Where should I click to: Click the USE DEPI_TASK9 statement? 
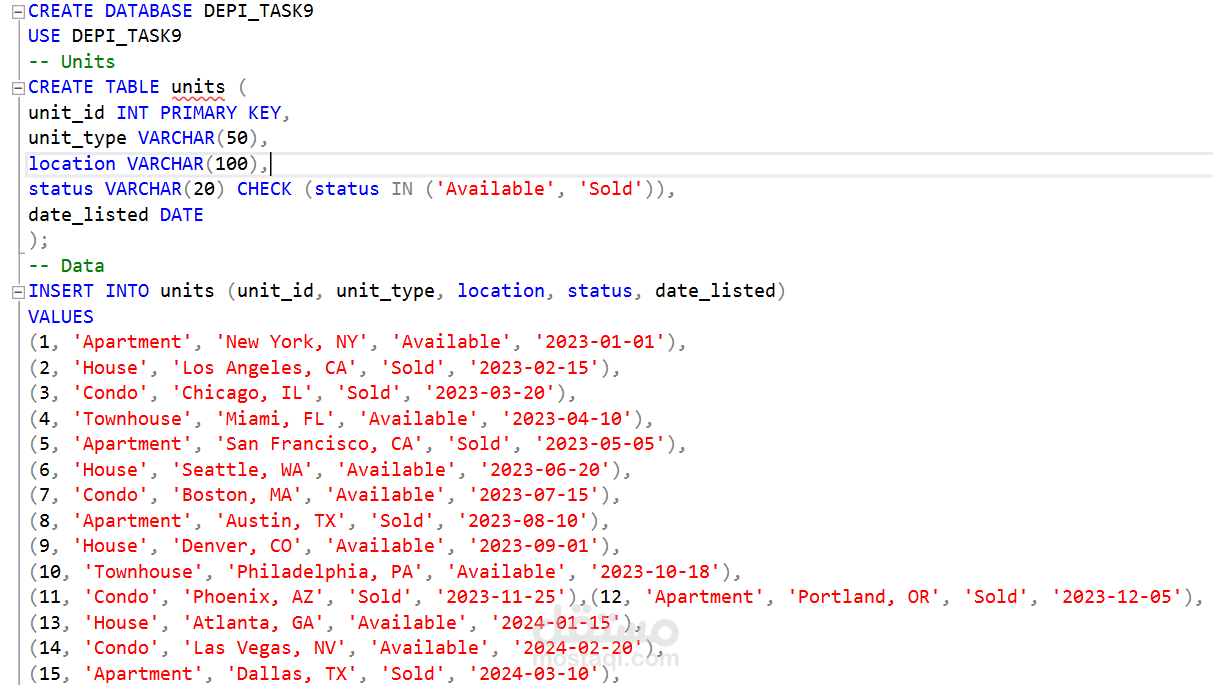(x=90, y=35)
